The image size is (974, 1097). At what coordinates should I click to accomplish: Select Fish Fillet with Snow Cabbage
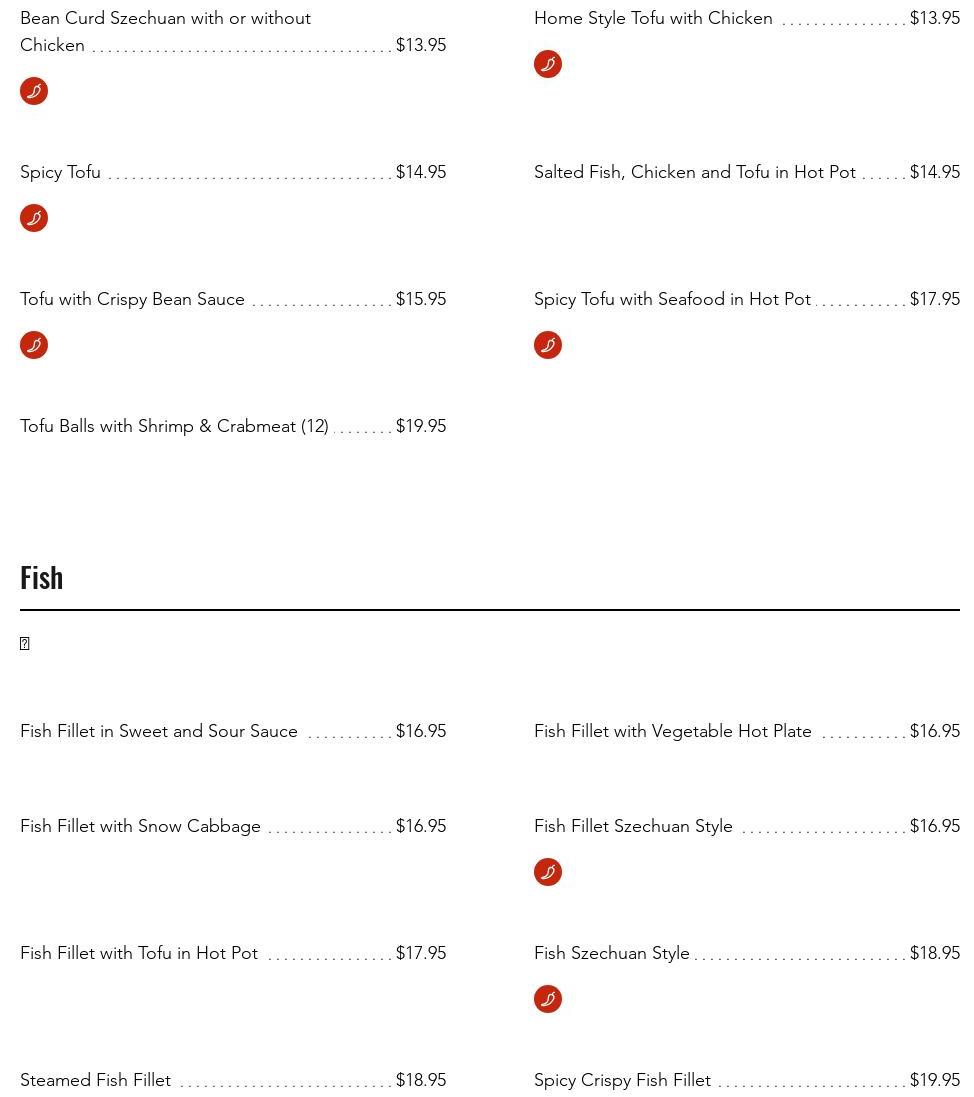140,826
